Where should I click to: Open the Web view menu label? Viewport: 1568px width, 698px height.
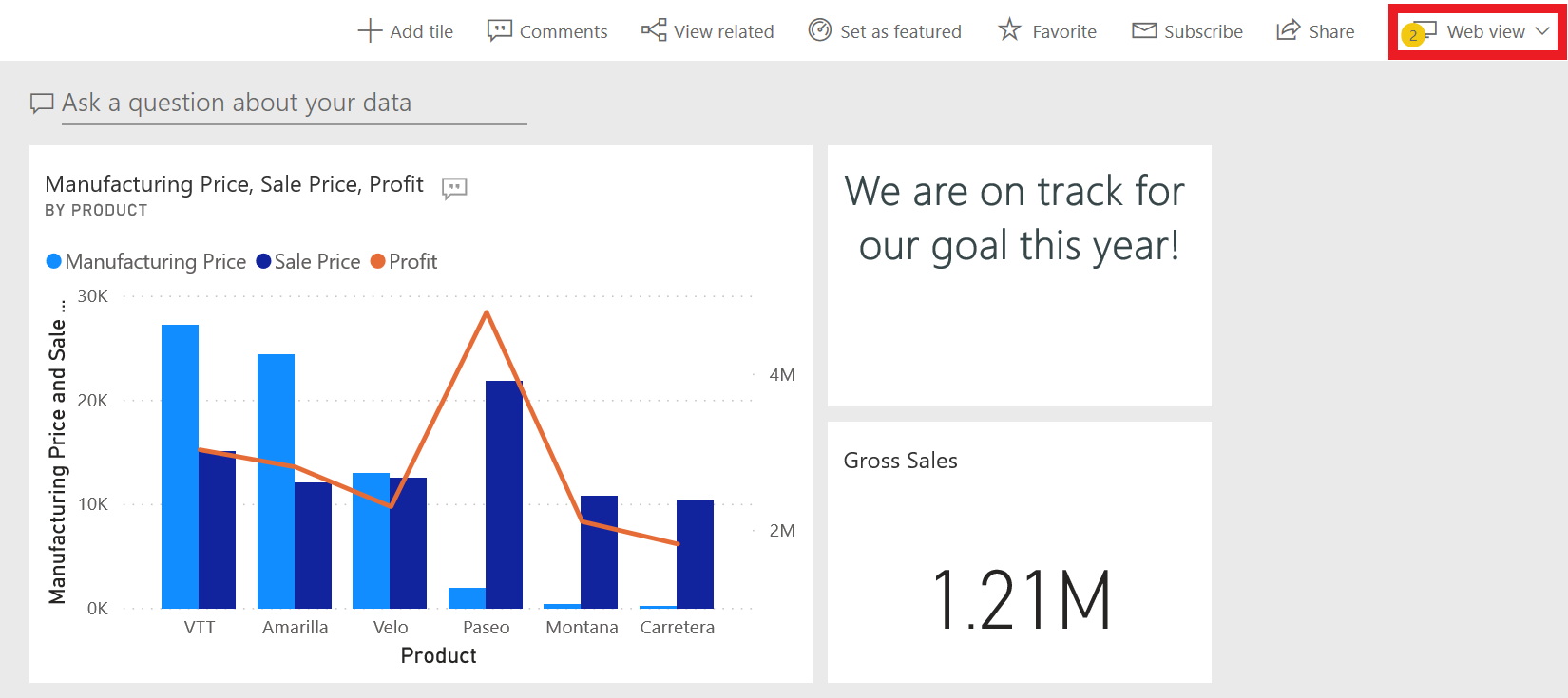[x=1485, y=31]
